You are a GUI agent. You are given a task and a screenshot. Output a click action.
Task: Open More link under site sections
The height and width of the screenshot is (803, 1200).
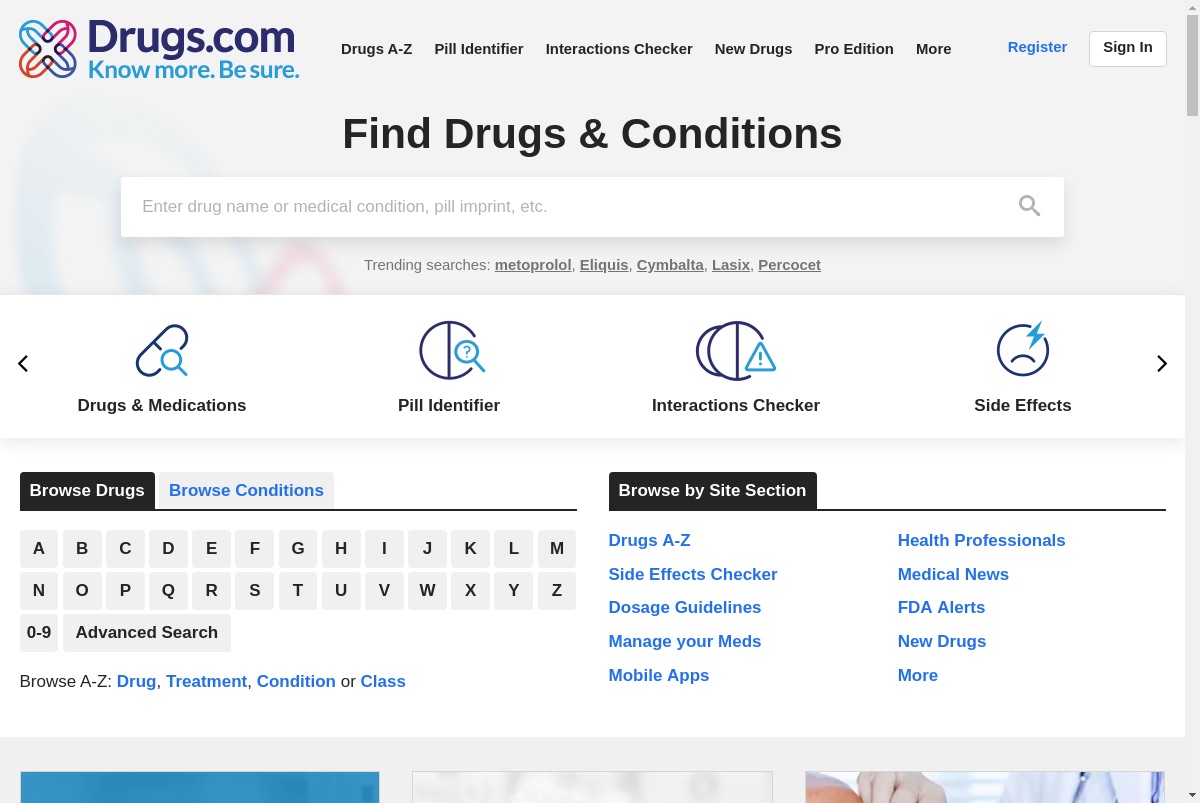(918, 676)
